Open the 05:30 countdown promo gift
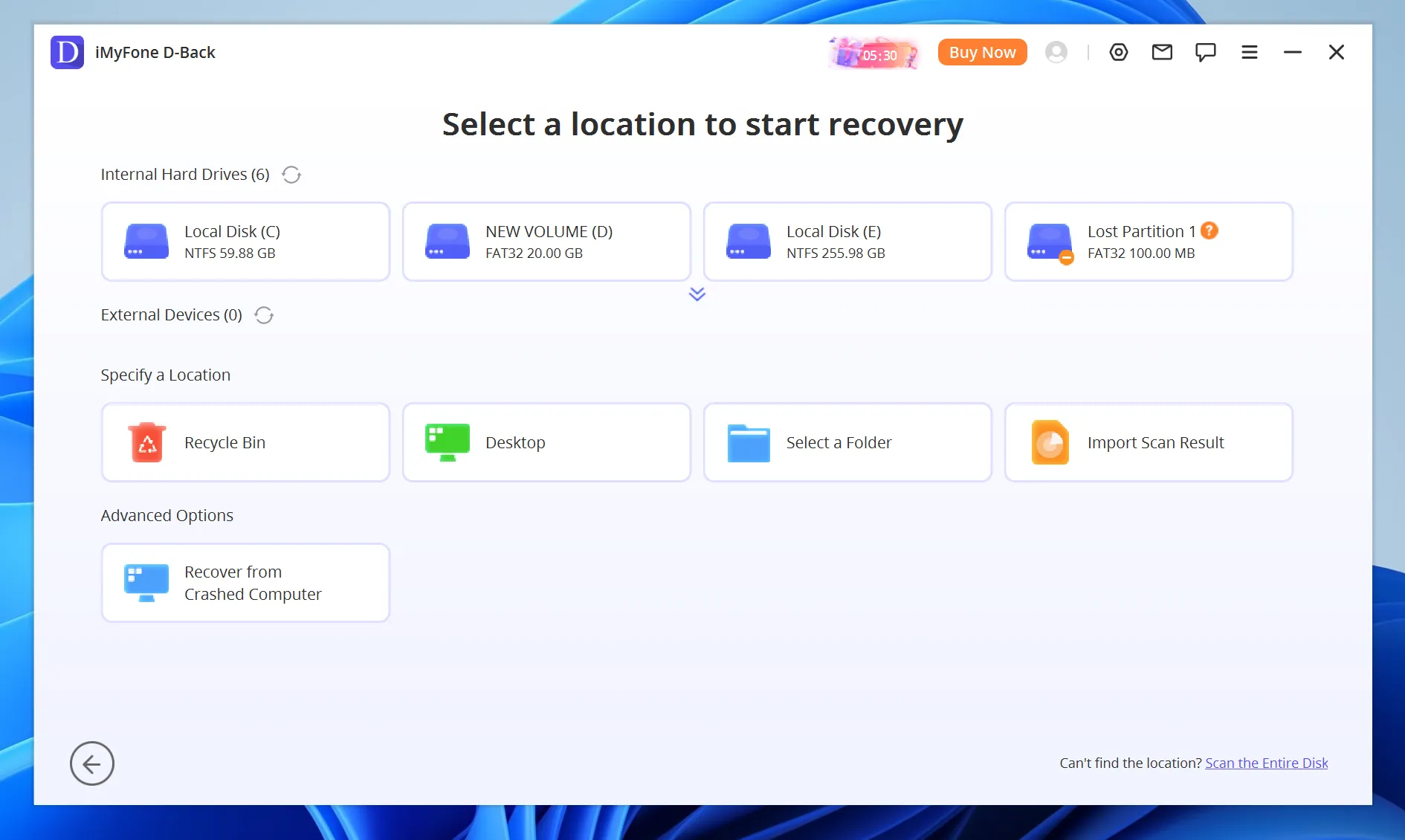The image size is (1405, 840). (x=874, y=53)
